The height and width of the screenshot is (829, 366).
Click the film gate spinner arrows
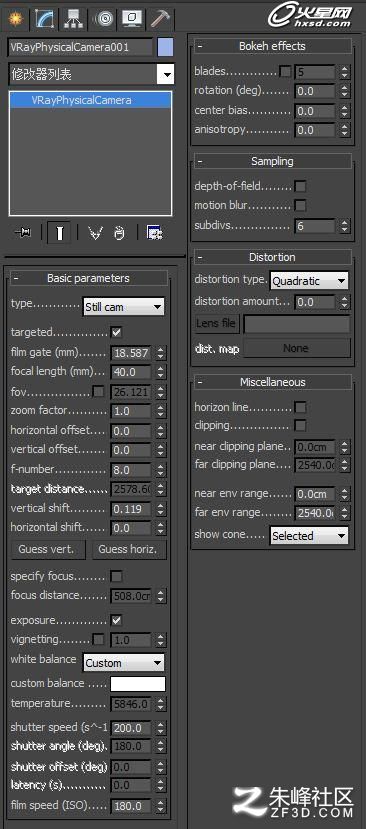(160, 353)
